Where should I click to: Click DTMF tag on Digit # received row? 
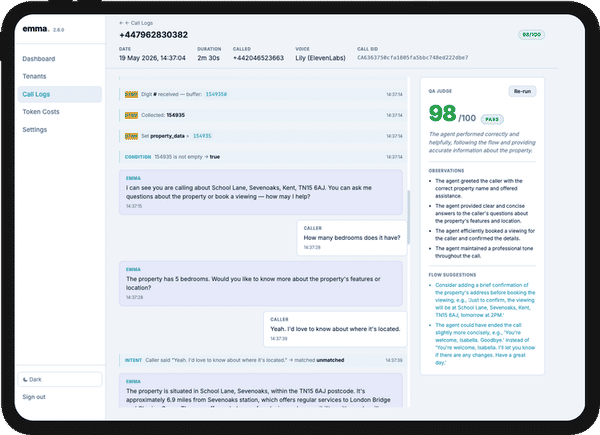point(131,94)
